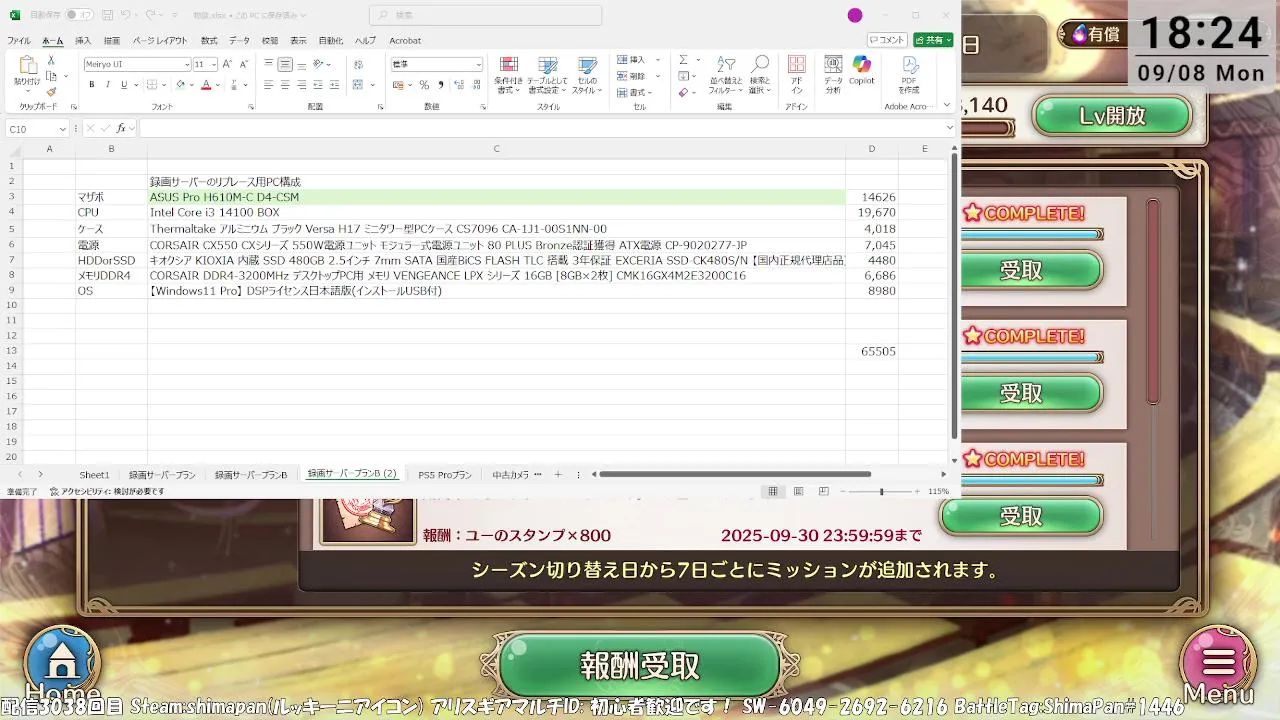This screenshot has width=1280, height=720.
Task: Open 検索と選択 find and select
Action: click(x=760, y=75)
